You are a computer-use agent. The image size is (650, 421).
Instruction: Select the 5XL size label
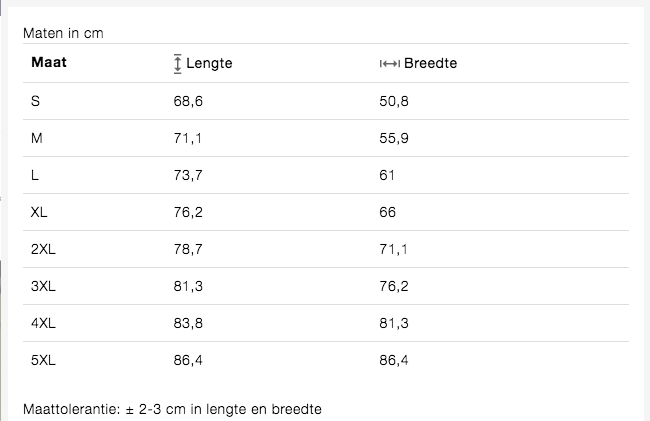pyautogui.click(x=43, y=360)
